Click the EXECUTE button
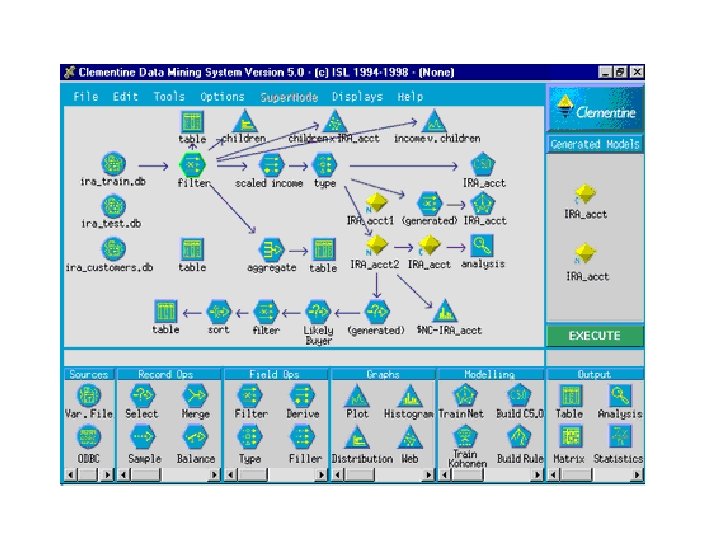Viewport: 720px width, 540px height. (x=595, y=336)
